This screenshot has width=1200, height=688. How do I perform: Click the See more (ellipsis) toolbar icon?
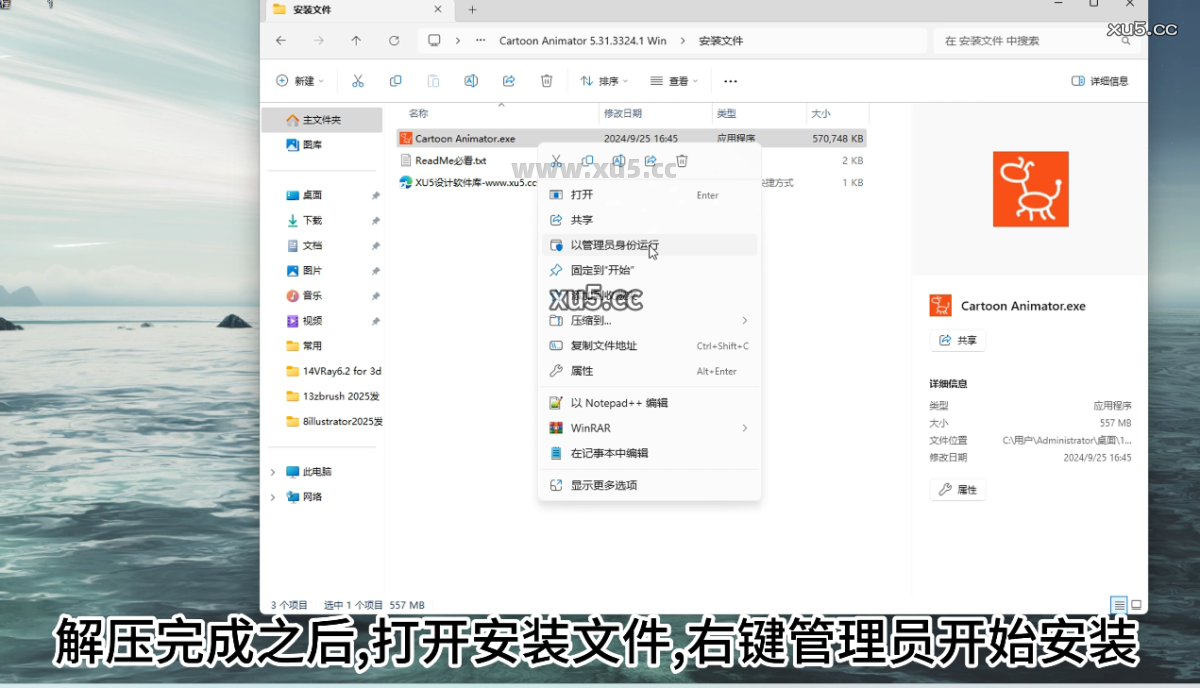[729, 81]
